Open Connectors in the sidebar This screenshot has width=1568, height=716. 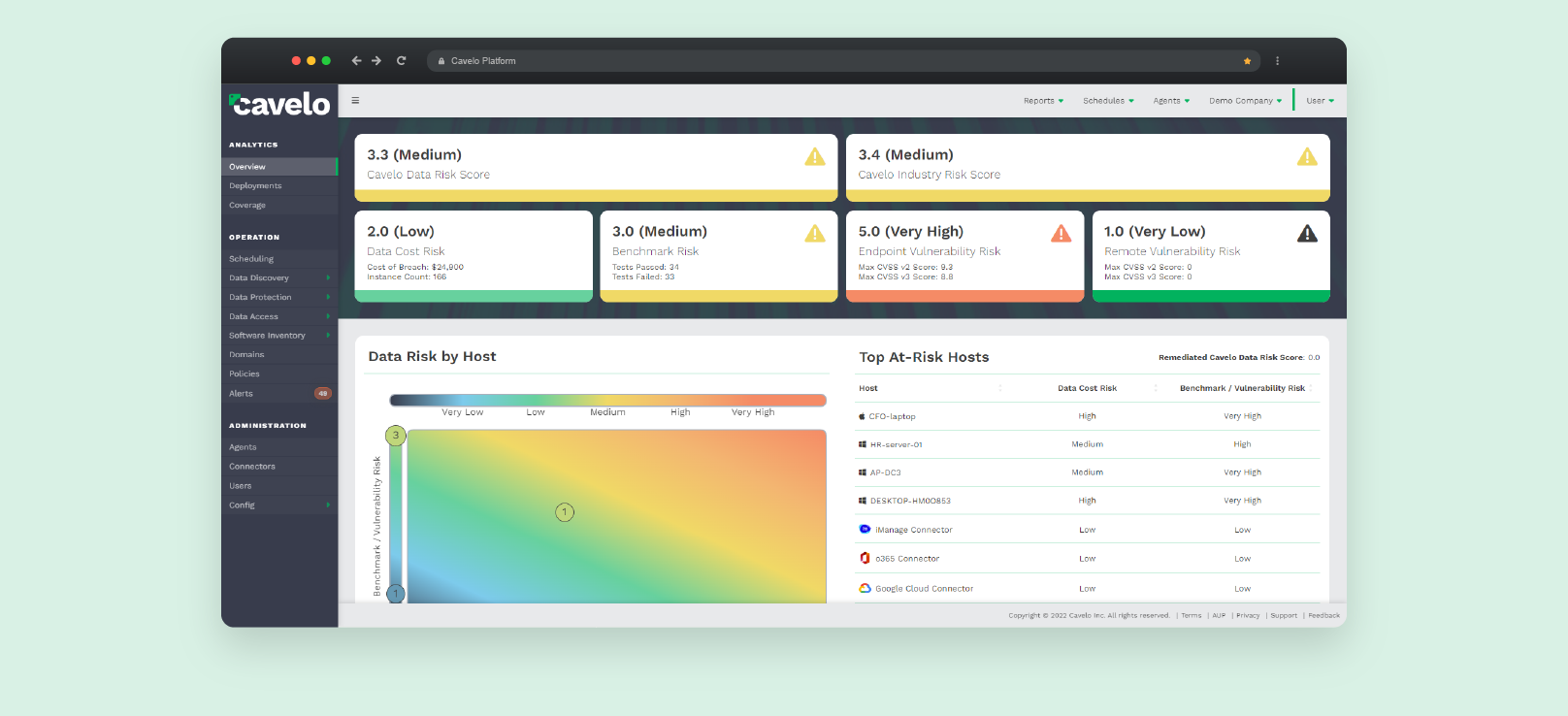pos(279,467)
